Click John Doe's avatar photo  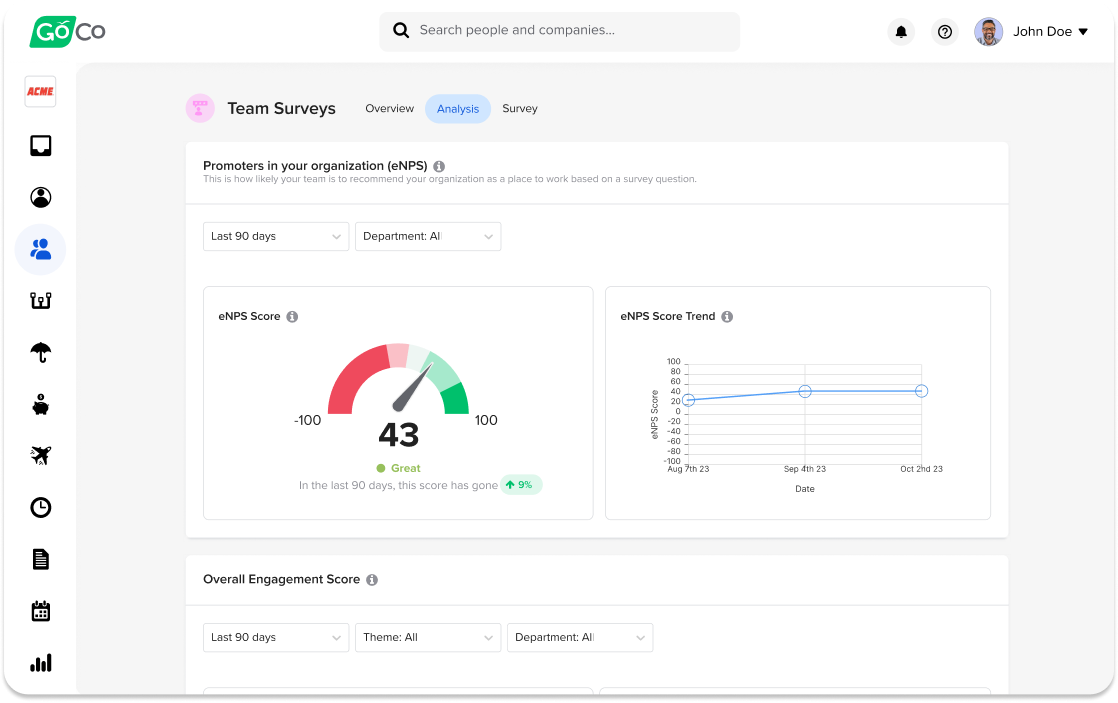[x=988, y=31]
